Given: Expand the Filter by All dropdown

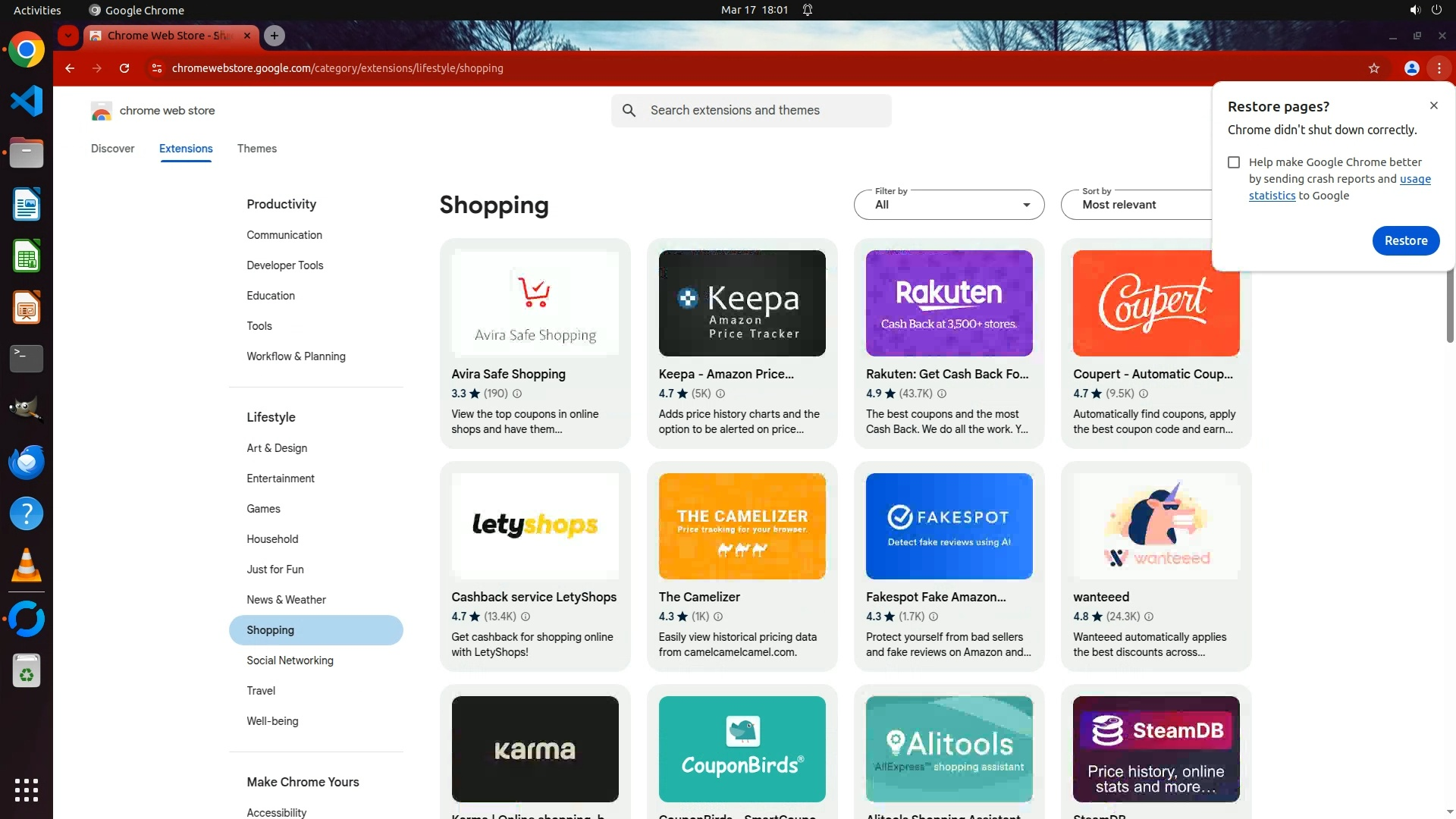Looking at the screenshot, I should pyautogui.click(x=949, y=205).
